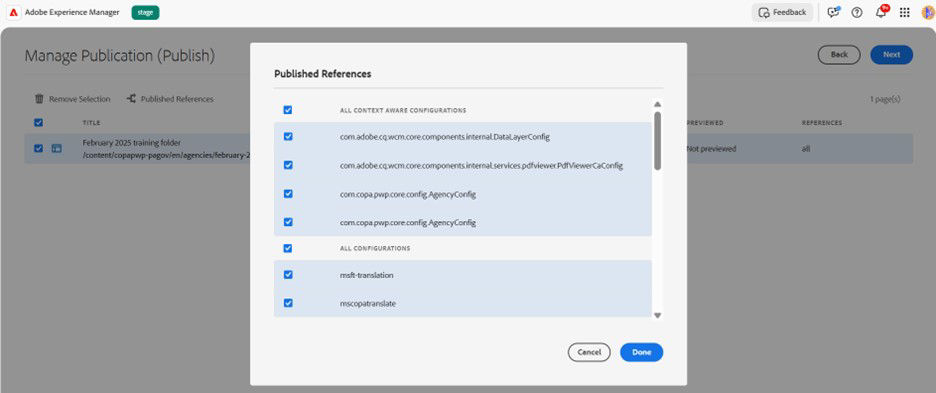The height and width of the screenshot is (393, 936).
Task: Click the Adobe logo icon
Action: pos(14,13)
